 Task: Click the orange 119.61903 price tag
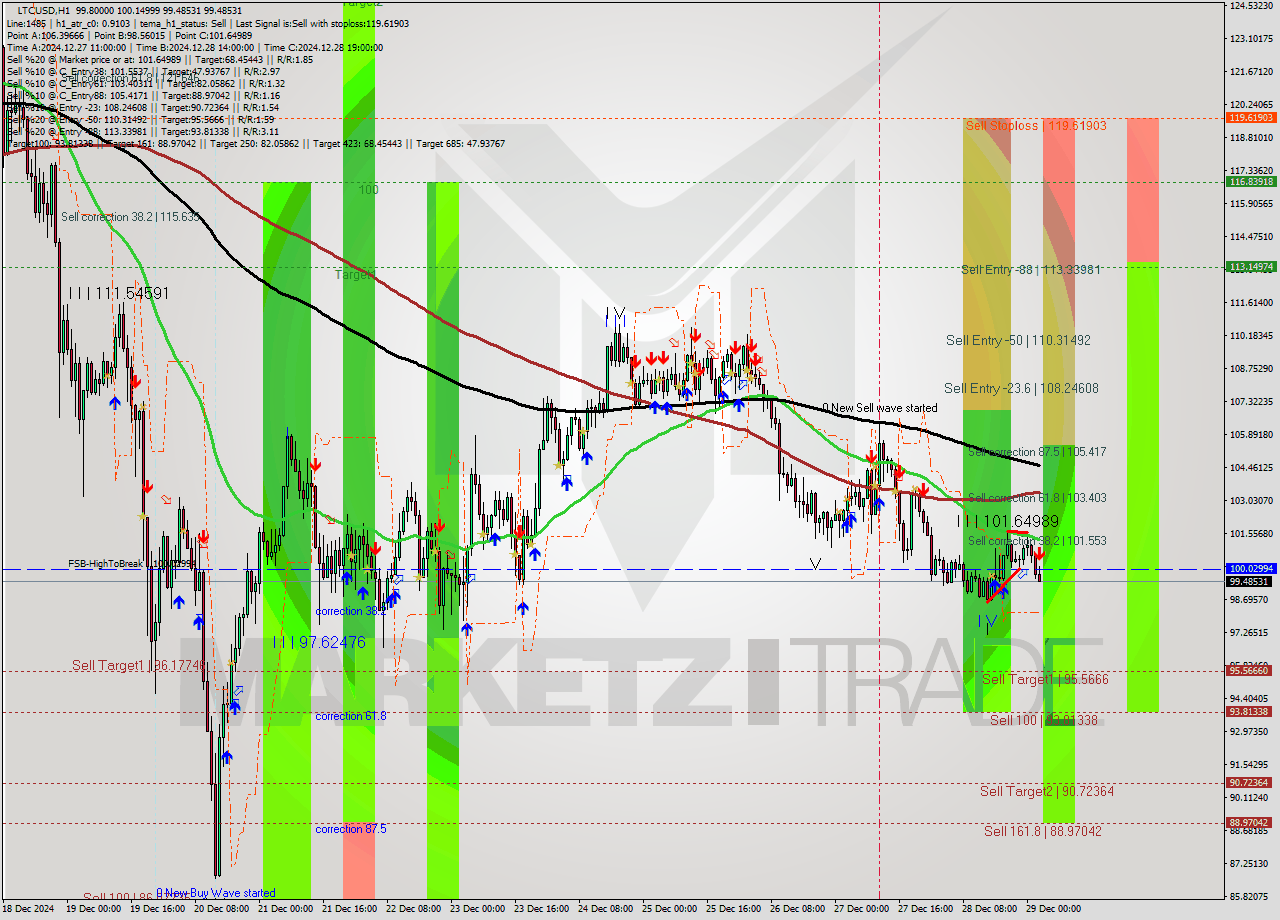point(1250,117)
